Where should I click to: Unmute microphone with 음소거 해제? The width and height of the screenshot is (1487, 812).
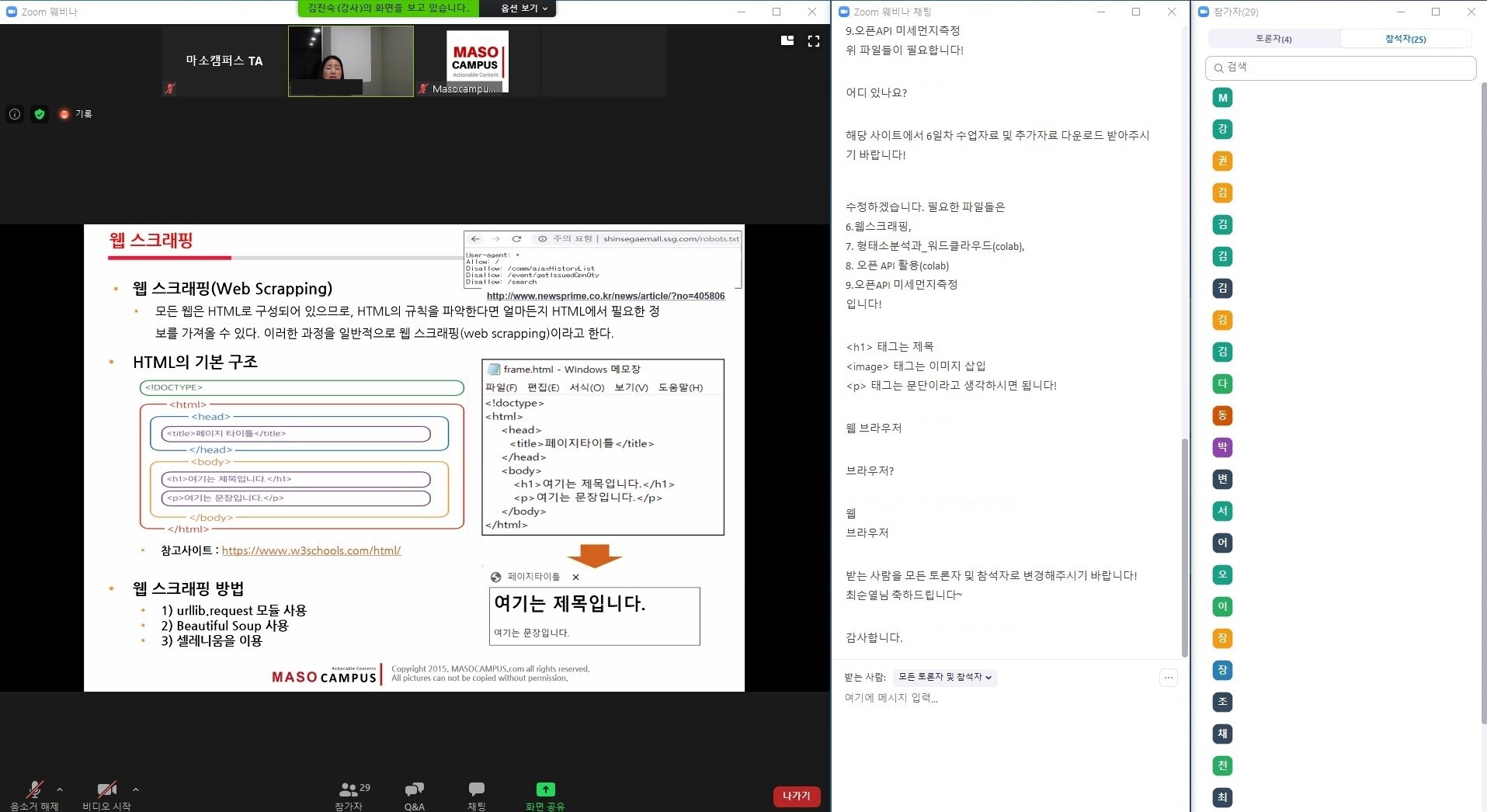pyautogui.click(x=34, y=790)
